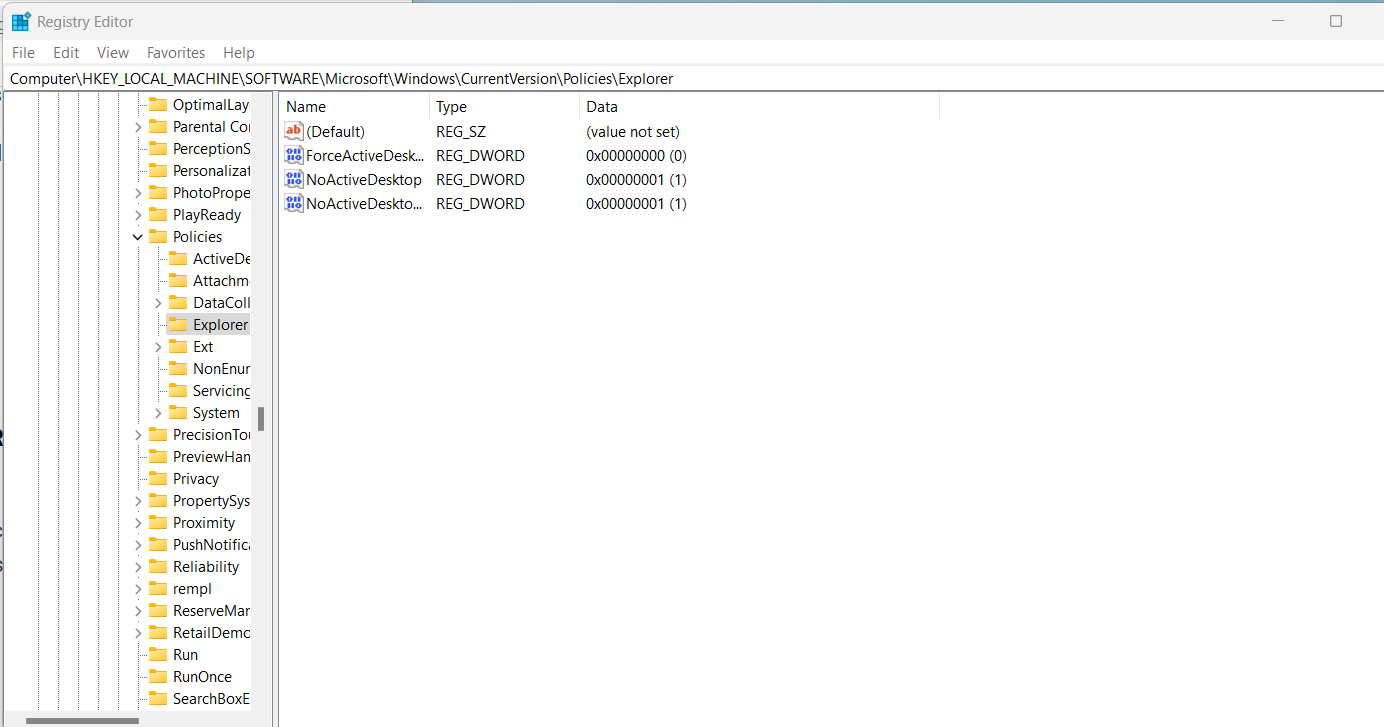Click the folder icon of Privacy key
The height and width of the screenshot is (727, 1384).
[158, 478]
